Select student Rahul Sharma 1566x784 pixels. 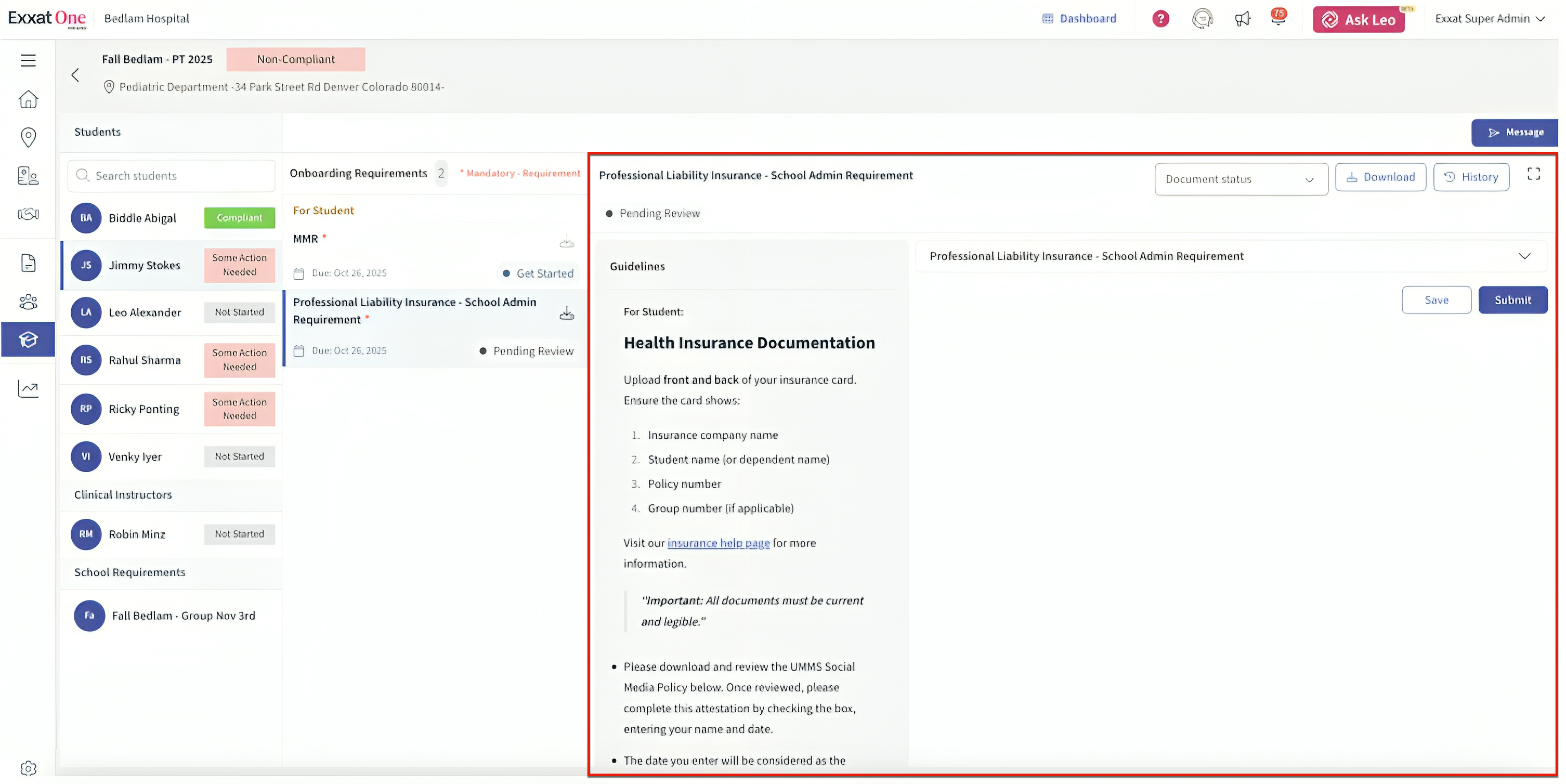145,360
